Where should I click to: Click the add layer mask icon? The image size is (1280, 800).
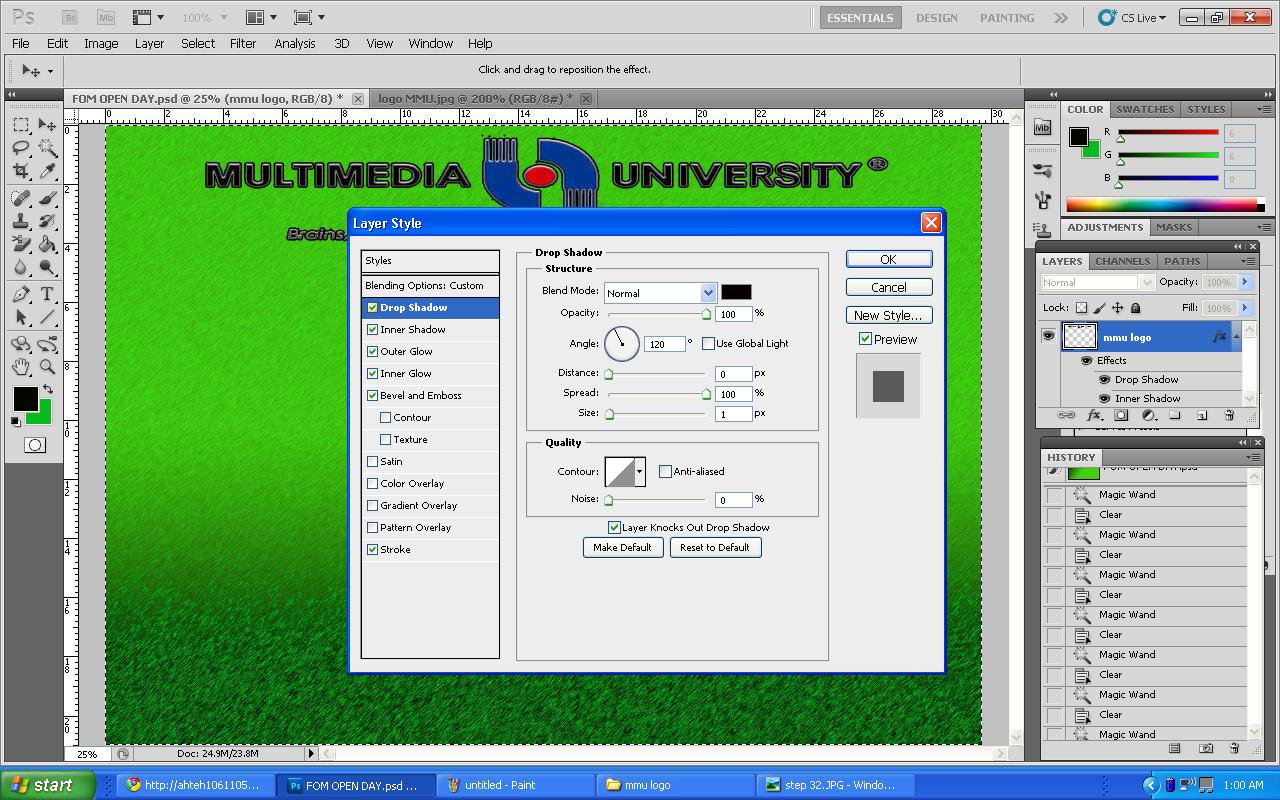[1121, 415]
